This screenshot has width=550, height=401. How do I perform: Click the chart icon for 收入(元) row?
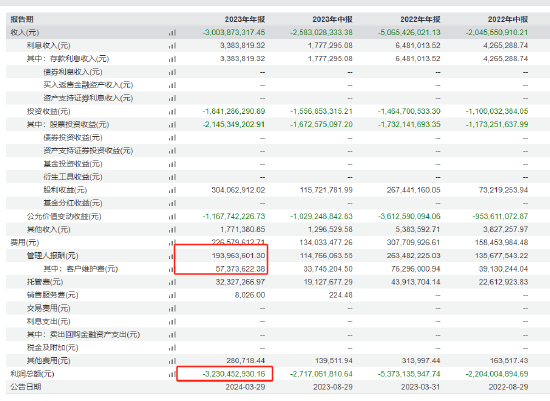[172, 33]
